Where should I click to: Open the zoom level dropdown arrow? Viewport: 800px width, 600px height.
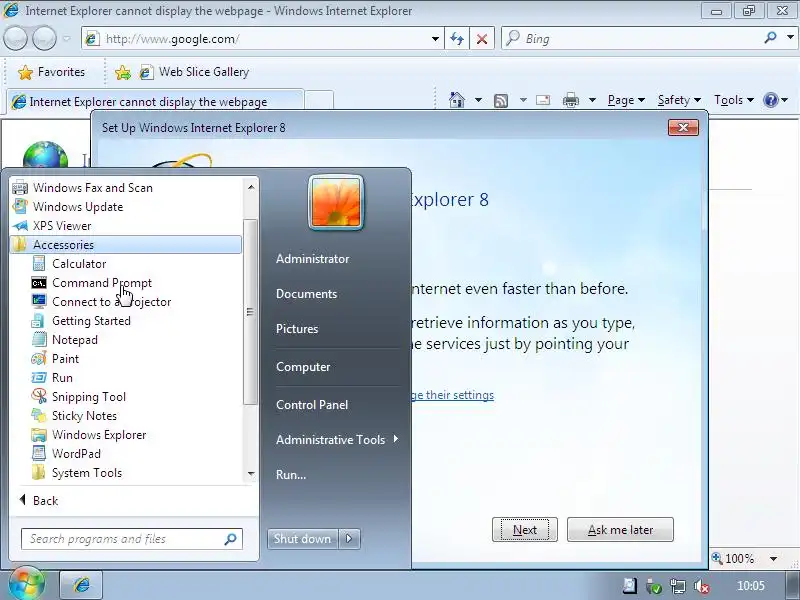[x=773, y=559]
